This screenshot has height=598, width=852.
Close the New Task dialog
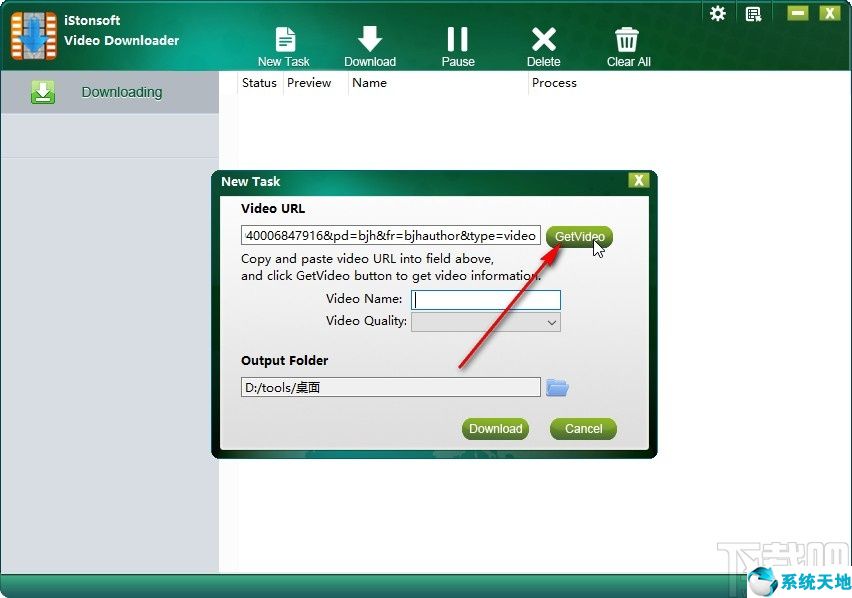pyautogui.click(x=639, y=181)
